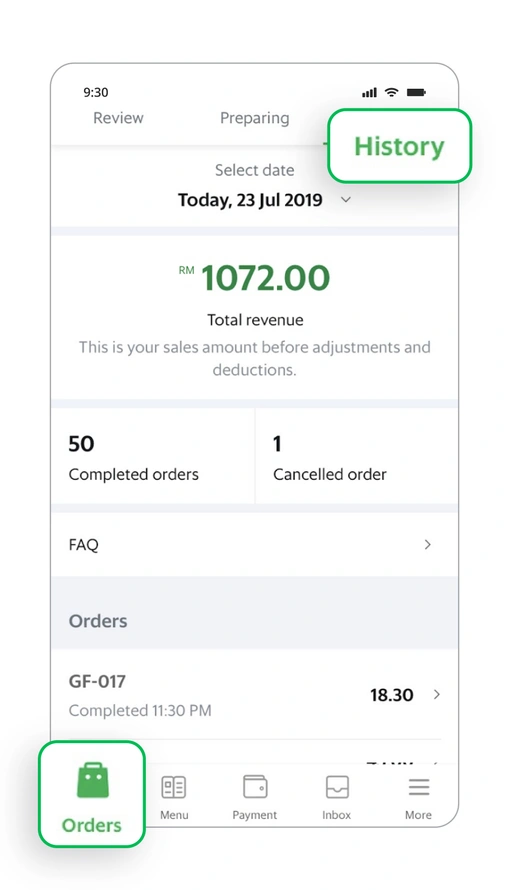Tap the Wi-Fi status icon
Image resolution: width=509 pixels, height=890 pixels.
[x=392, y=92]
